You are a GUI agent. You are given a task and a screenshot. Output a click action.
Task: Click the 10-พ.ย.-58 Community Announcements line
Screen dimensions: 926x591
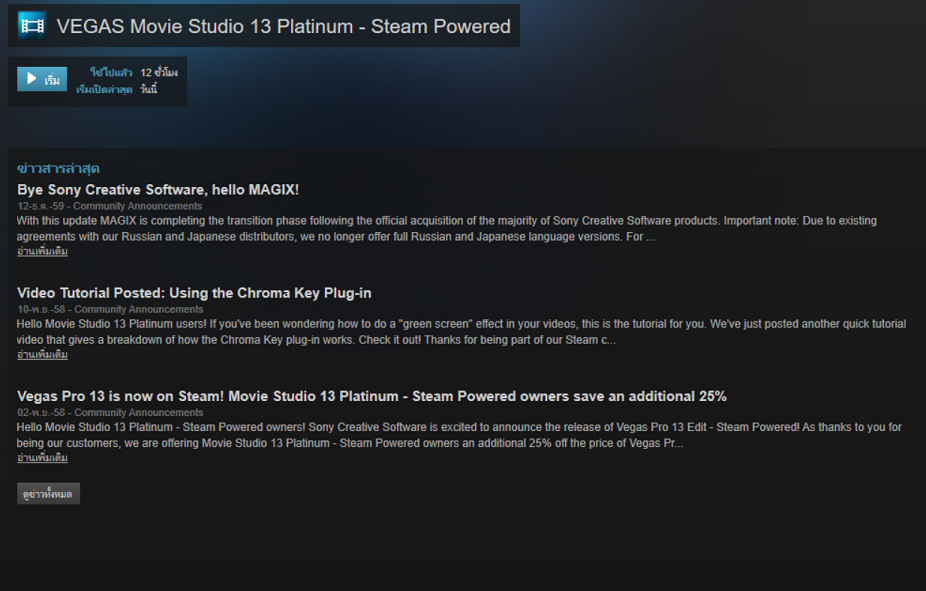109,309
